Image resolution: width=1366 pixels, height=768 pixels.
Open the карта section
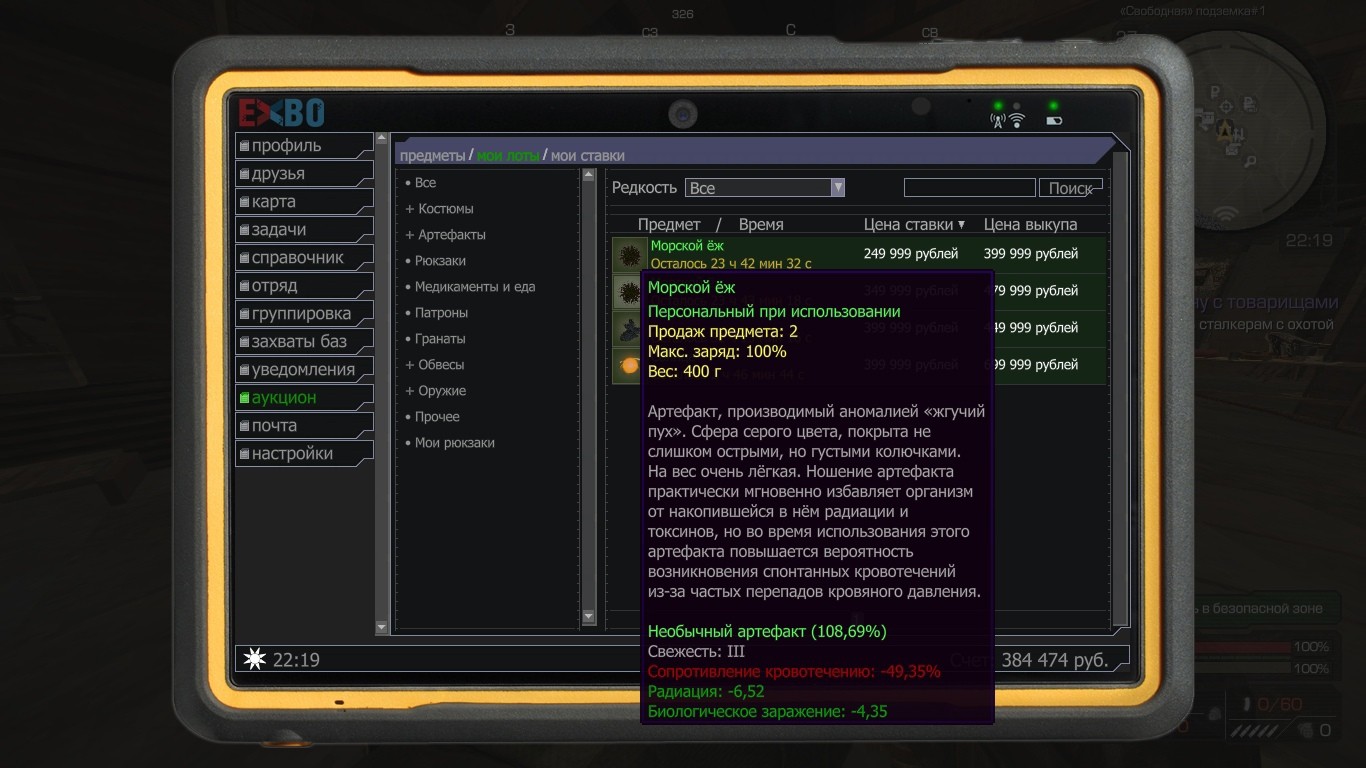pos(304,202)
